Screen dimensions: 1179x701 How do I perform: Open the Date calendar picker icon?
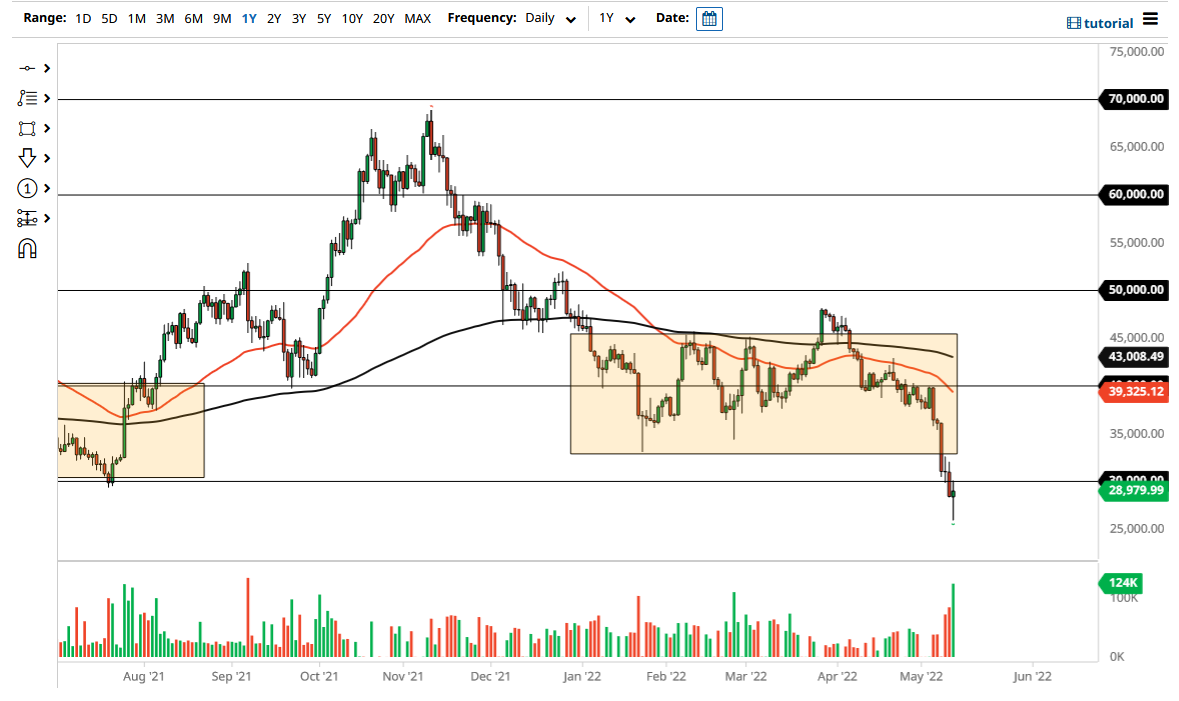709,18
